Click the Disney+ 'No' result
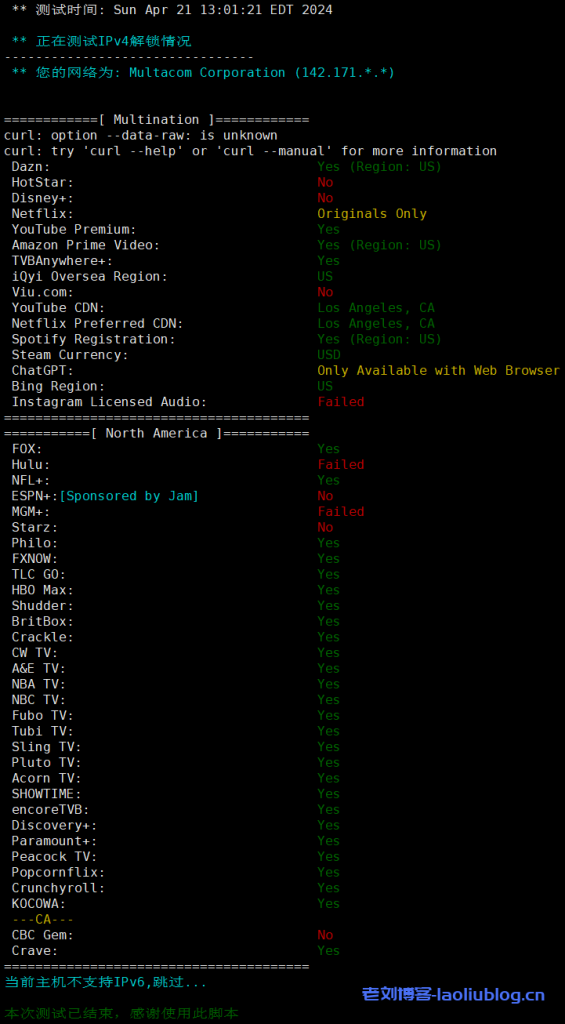The width and height of the screenshot is (565, 1024). click(325, 198)
